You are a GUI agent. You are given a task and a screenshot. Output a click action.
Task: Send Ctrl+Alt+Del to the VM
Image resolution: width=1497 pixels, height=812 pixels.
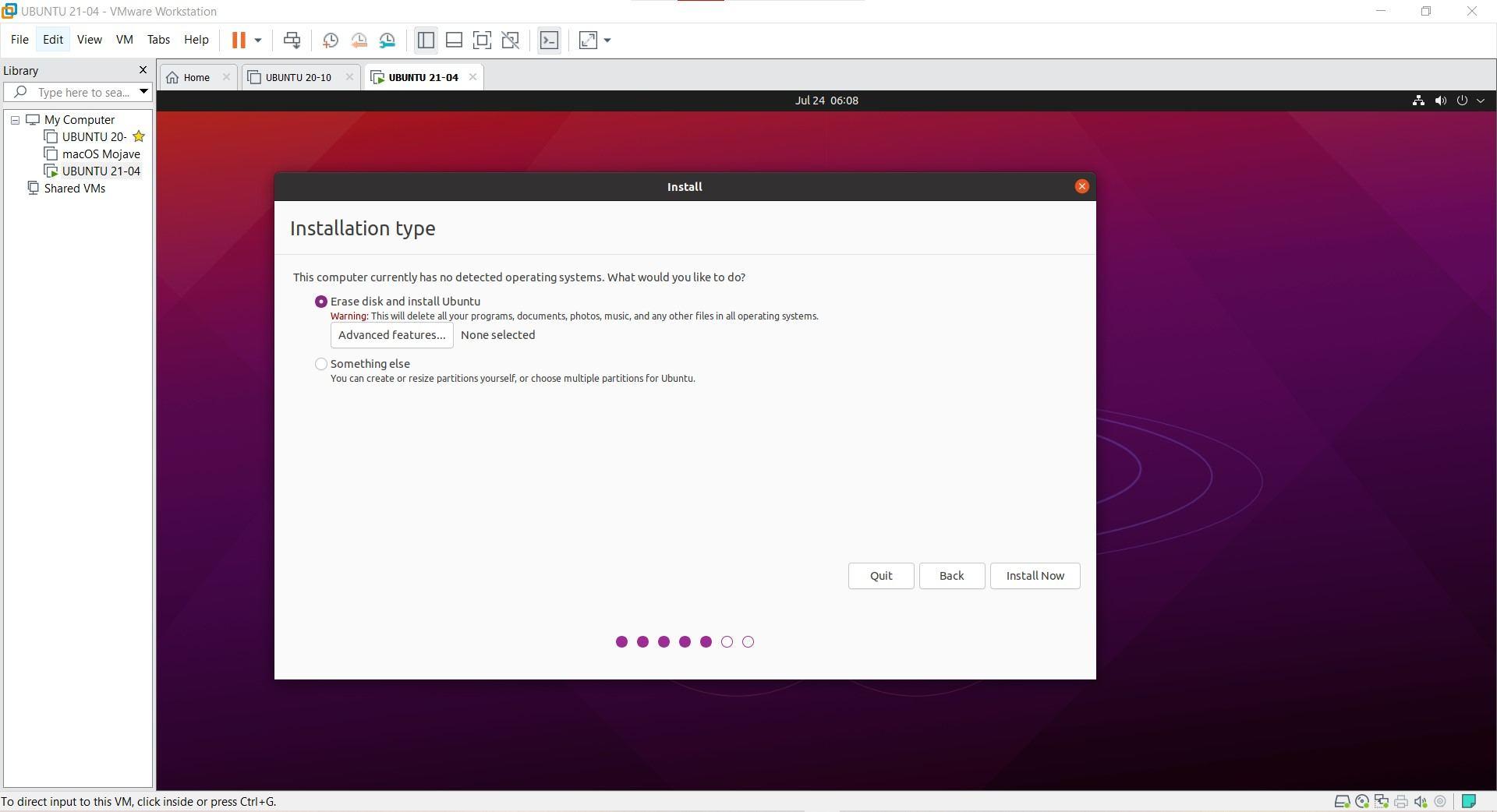click(x=292, y=40)
